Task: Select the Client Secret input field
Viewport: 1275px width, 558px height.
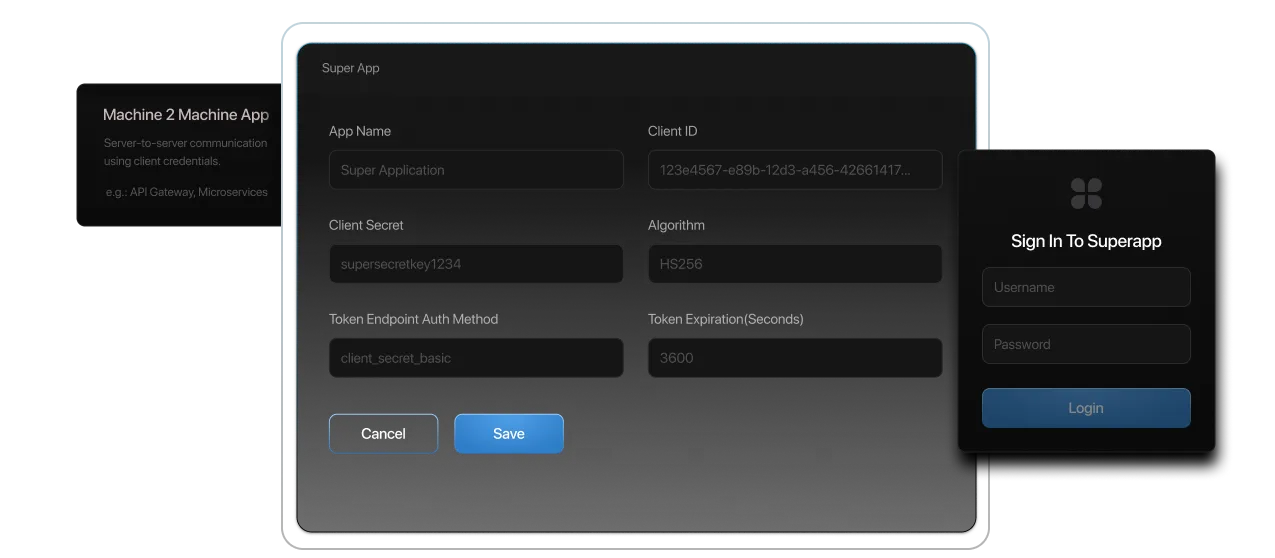Action: pos(476,264)
